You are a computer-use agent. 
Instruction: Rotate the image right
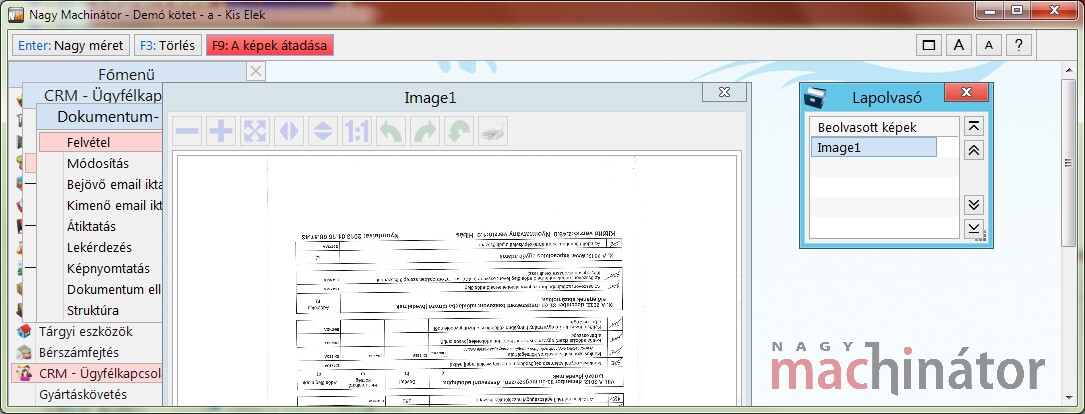[x=424, y=131]
